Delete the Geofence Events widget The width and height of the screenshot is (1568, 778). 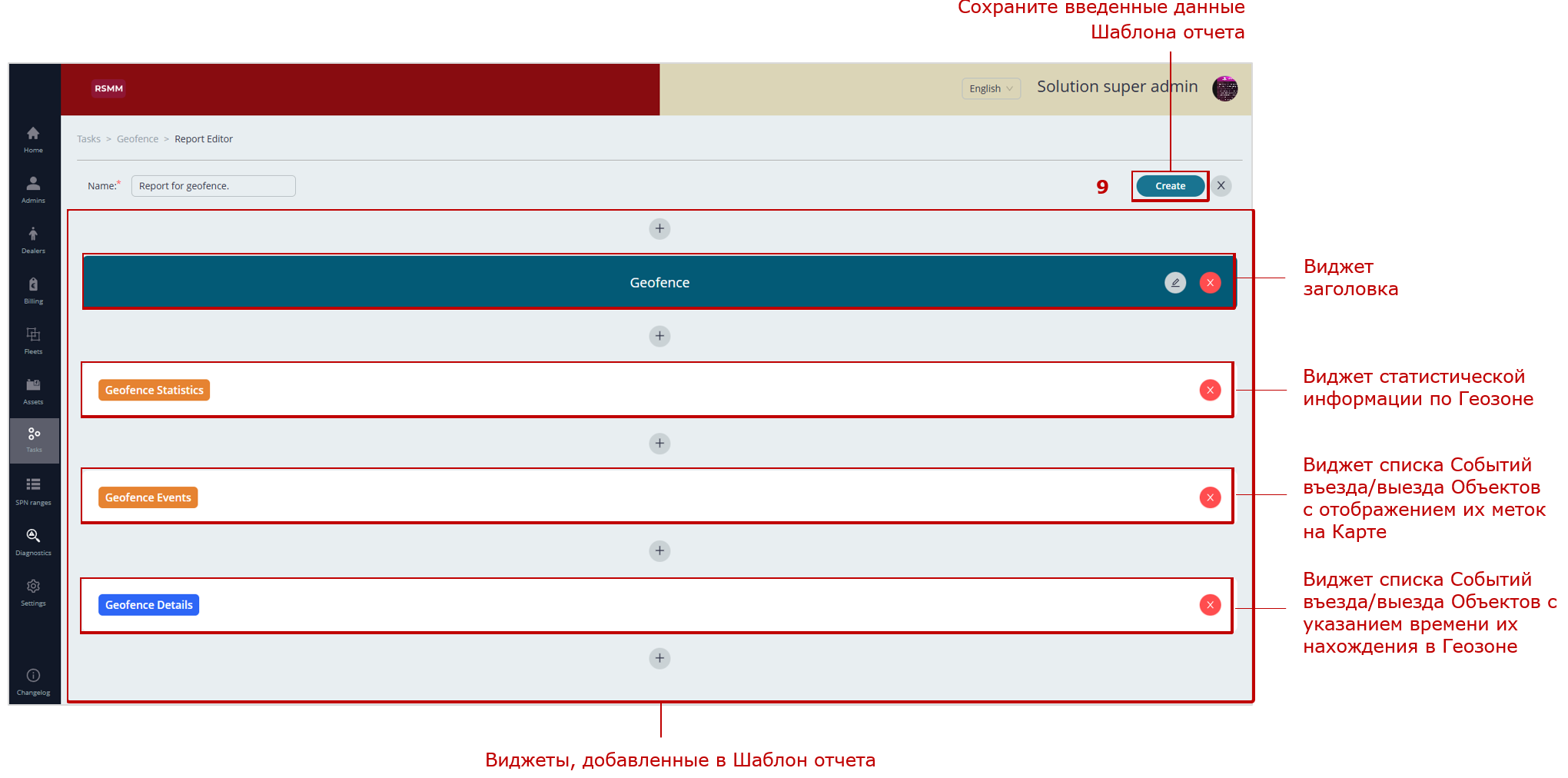[1210, 497]
